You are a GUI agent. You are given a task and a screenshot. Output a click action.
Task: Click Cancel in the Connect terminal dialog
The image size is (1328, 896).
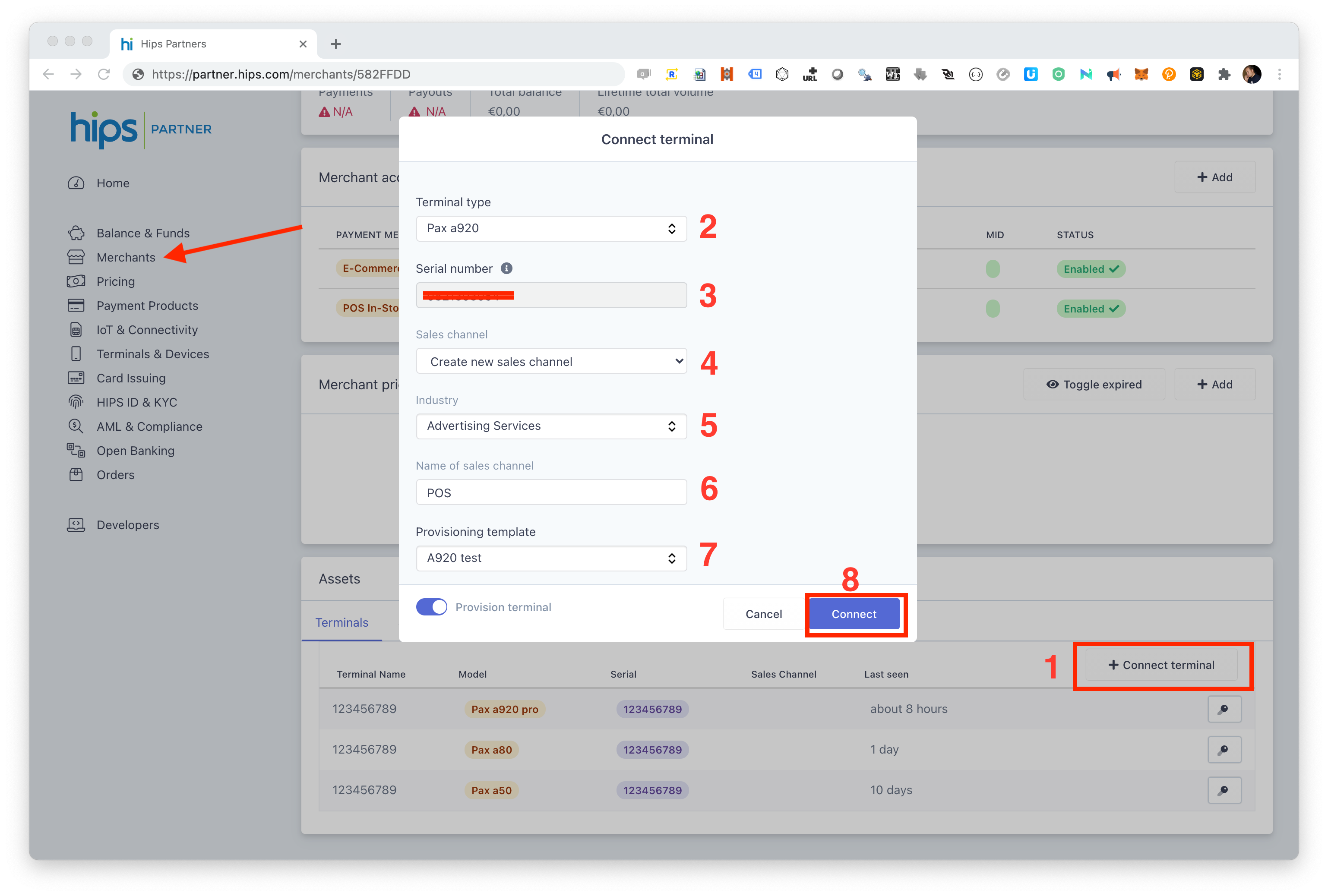click(x=763, y=614)
